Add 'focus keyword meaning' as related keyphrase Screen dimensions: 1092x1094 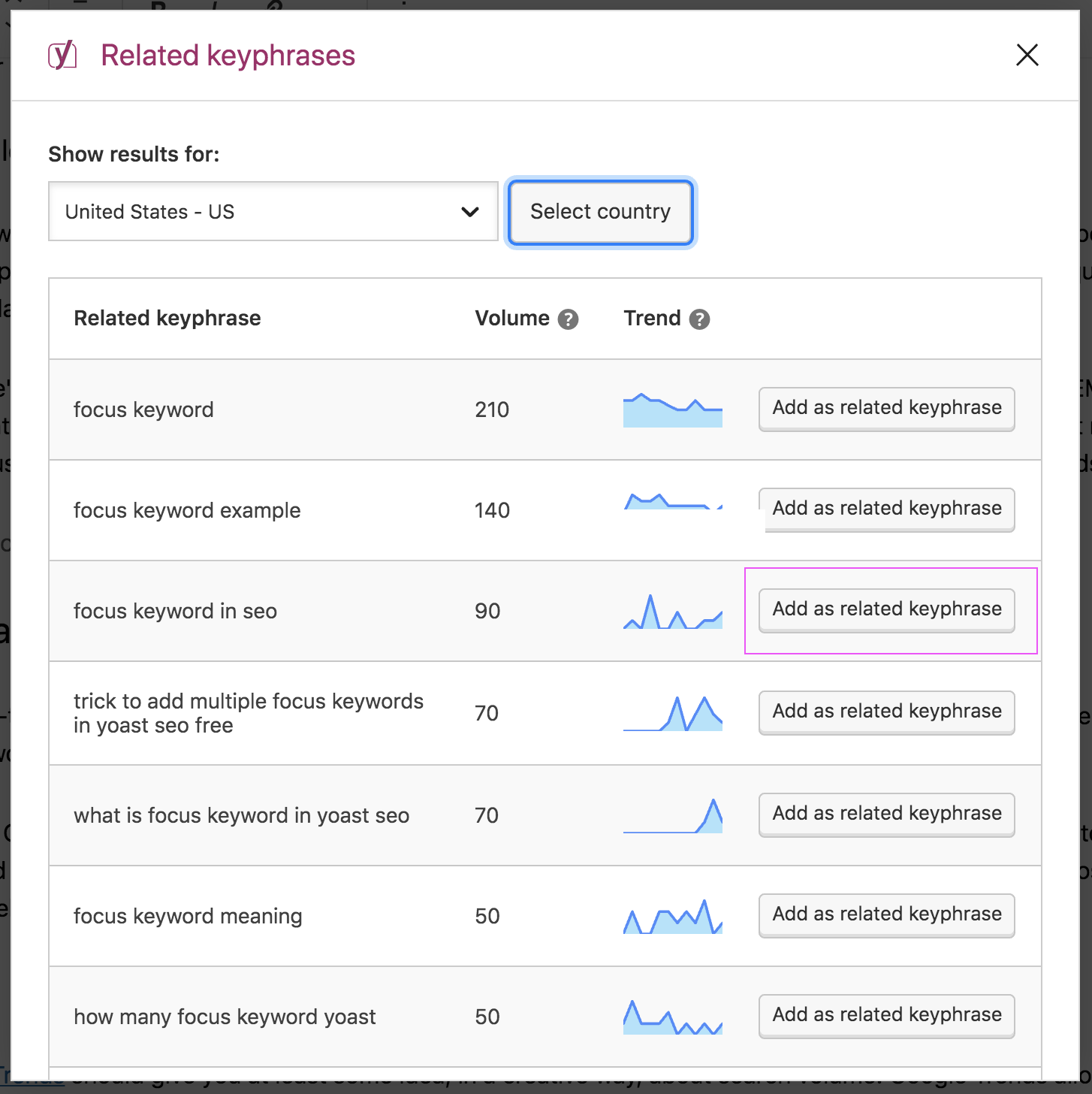[x=886, y=914]
